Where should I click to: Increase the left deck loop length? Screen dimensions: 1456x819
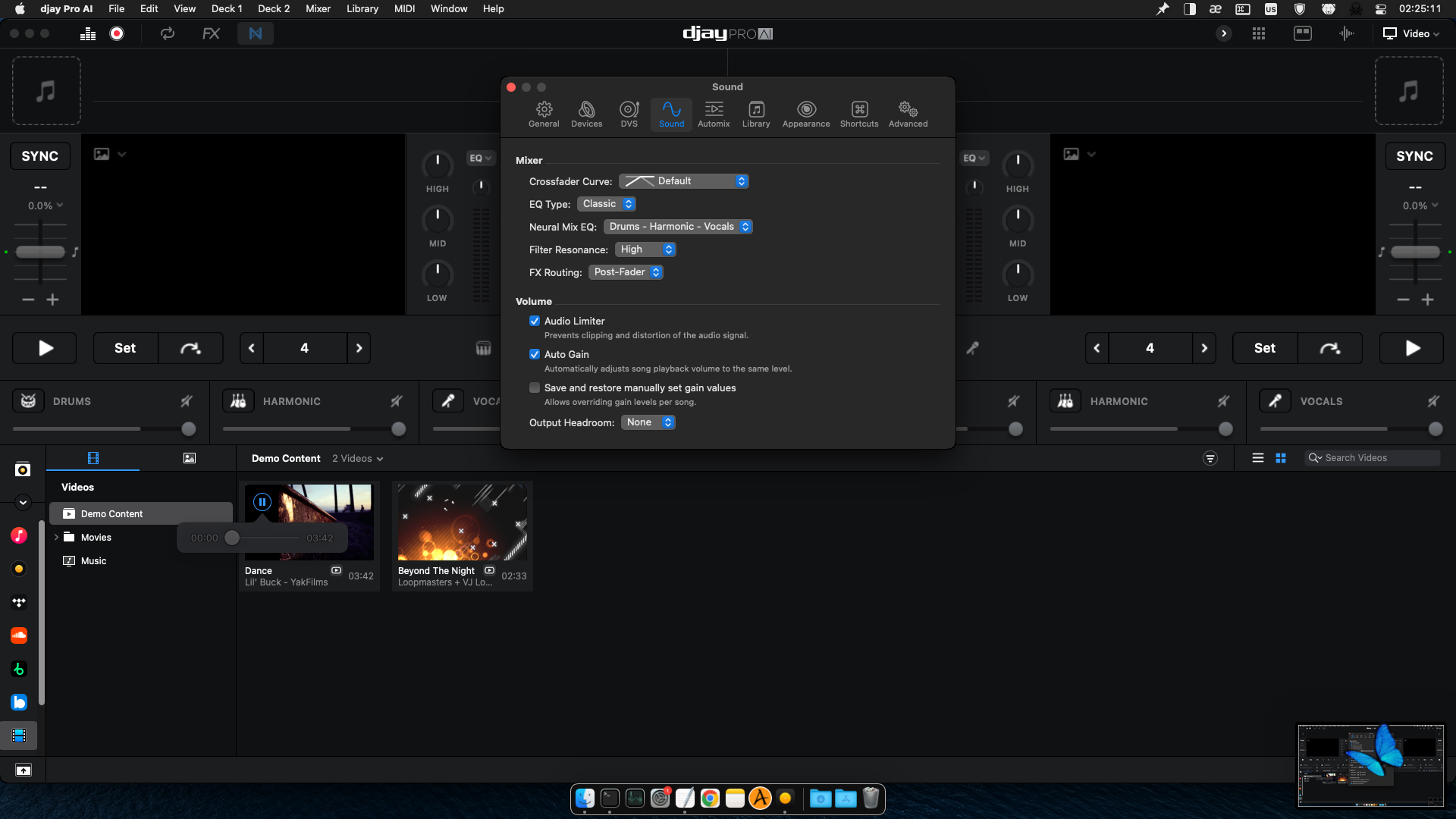coord(359,348)
